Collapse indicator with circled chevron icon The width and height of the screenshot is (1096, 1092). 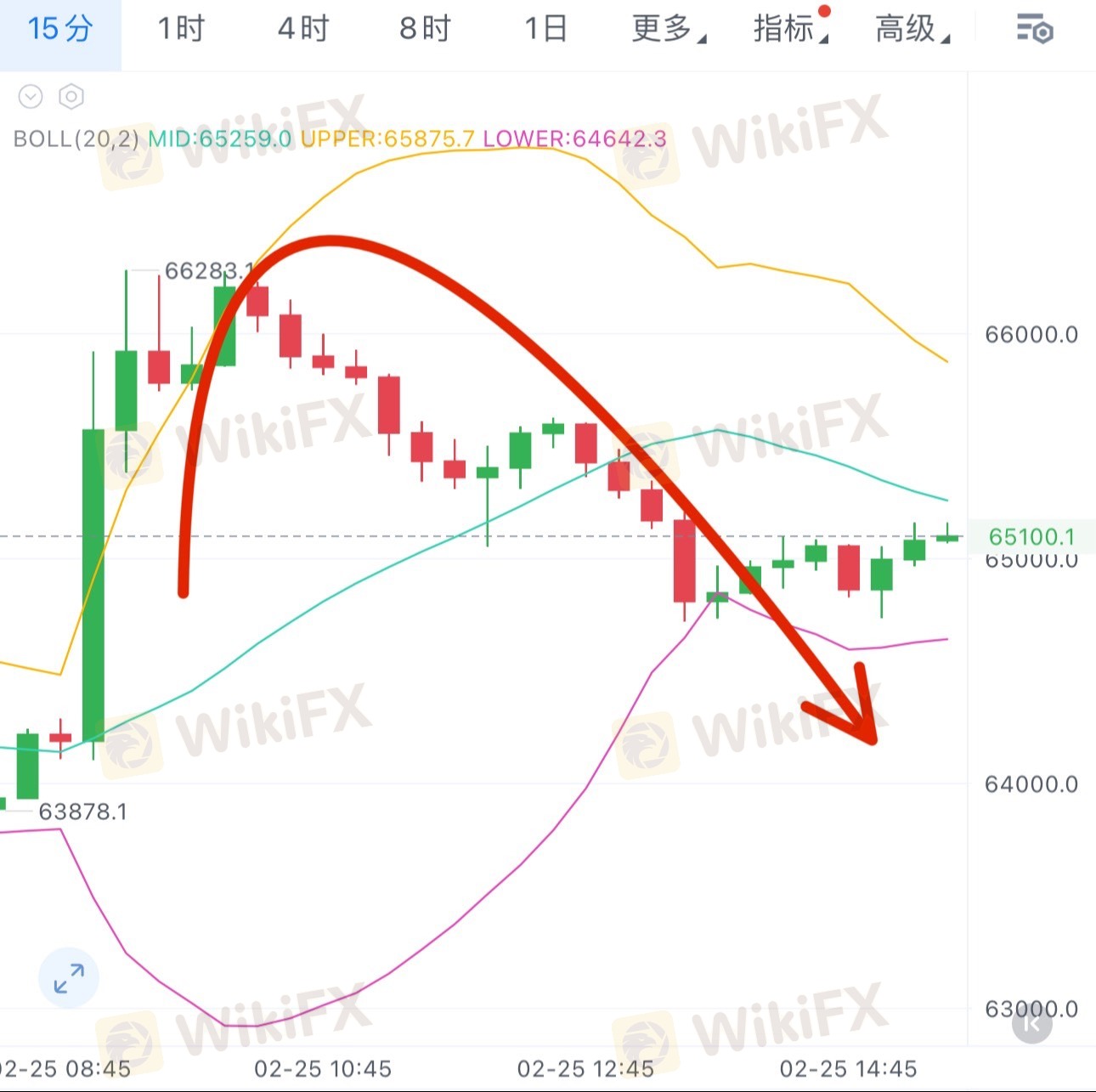click(31, 97)
